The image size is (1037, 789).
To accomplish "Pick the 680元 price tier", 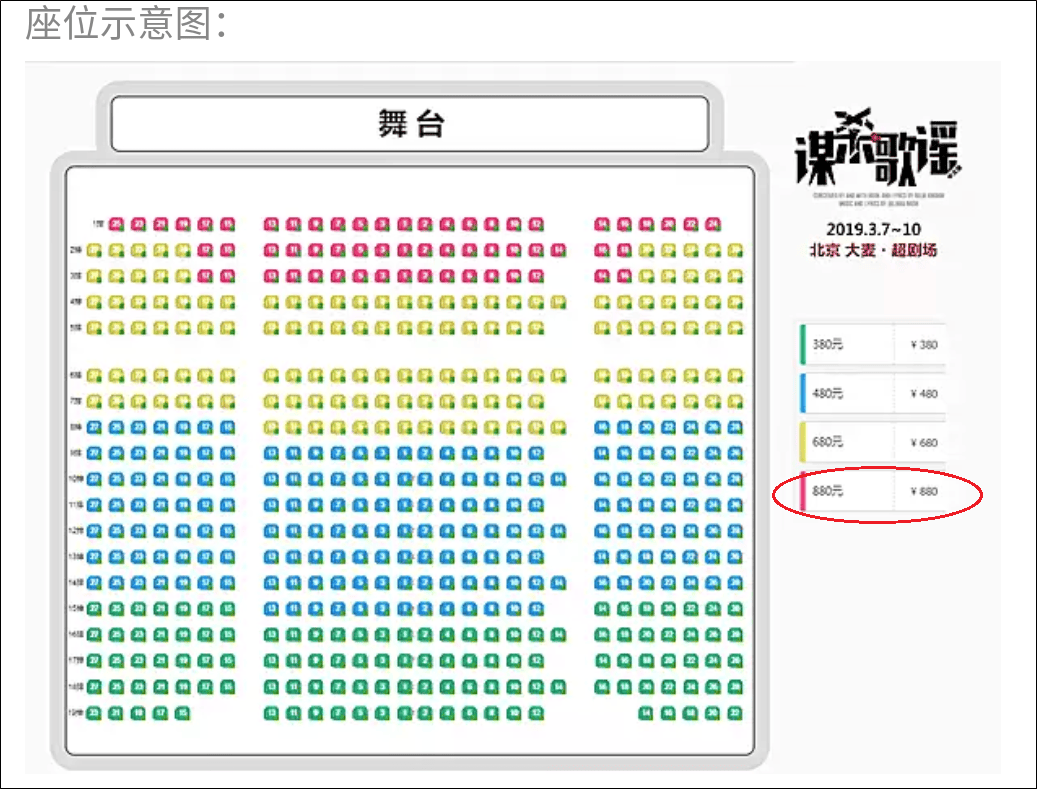I will (873, 442).
